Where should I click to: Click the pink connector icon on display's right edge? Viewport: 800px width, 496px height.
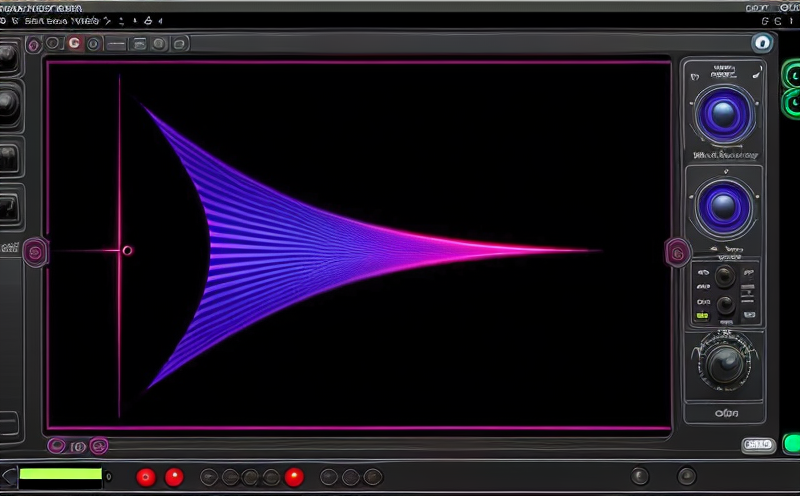[677, 252]
